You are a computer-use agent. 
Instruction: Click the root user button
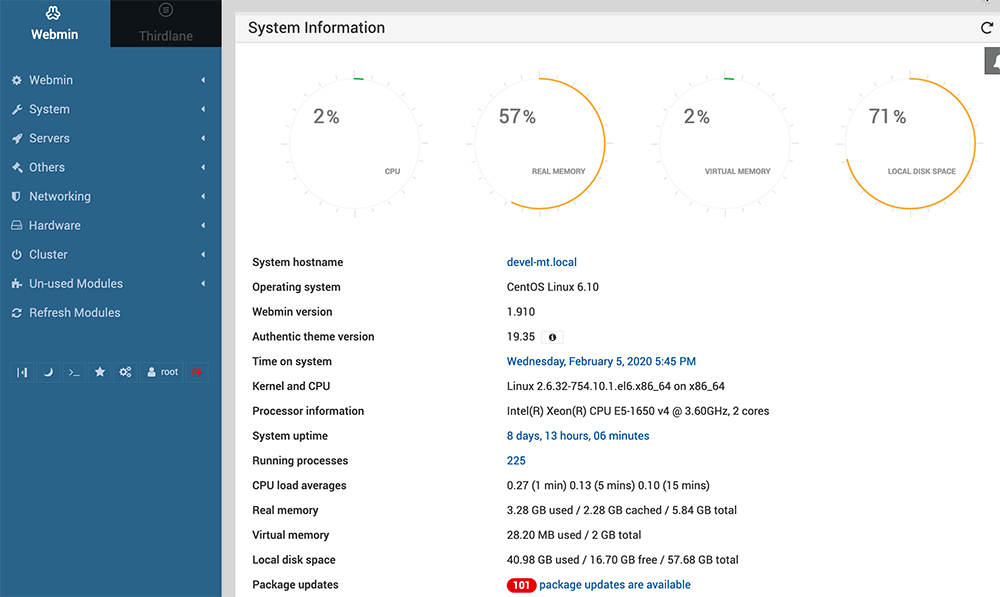pyautogui.click(x=163, y=372)
